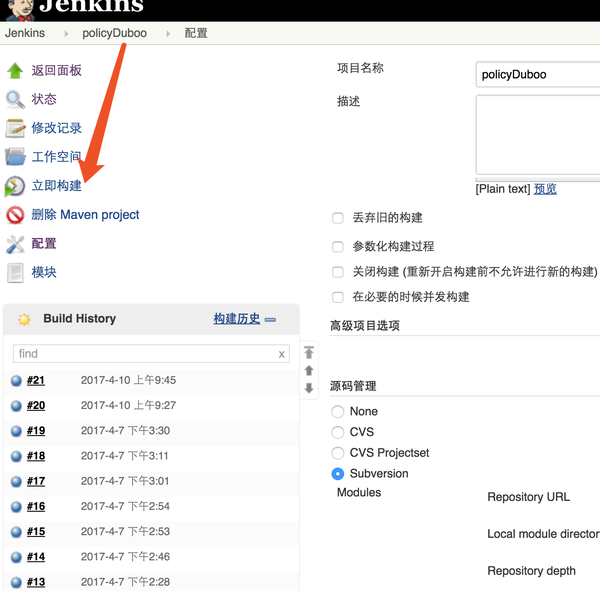600x591 pixels.
Task: Select the CVS radio button
Action: tap(338, 432)
